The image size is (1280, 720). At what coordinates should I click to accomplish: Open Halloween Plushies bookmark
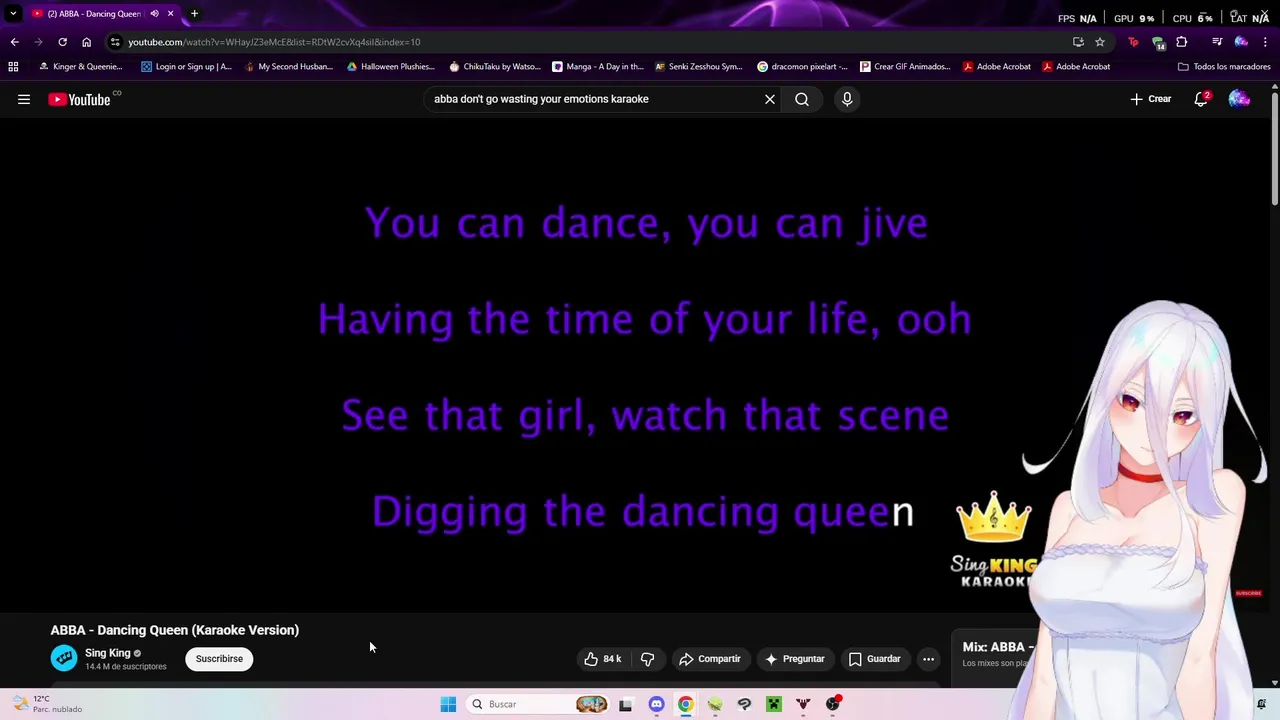pyautogui.click(x=391, y=67)
